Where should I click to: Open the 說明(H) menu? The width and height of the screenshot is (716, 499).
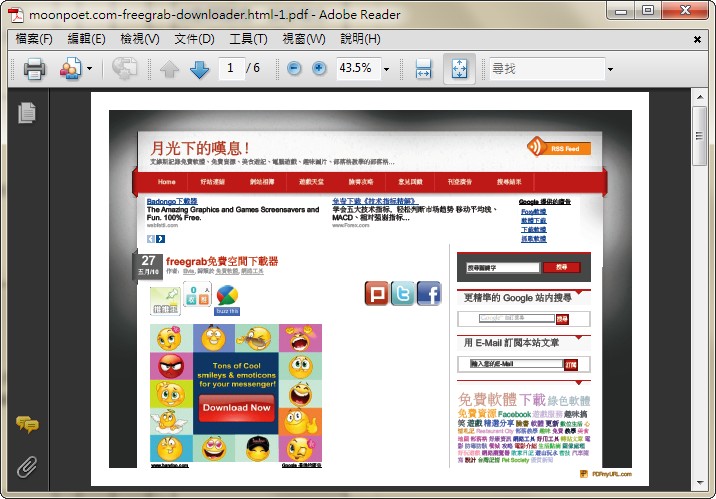coord(360,39)
